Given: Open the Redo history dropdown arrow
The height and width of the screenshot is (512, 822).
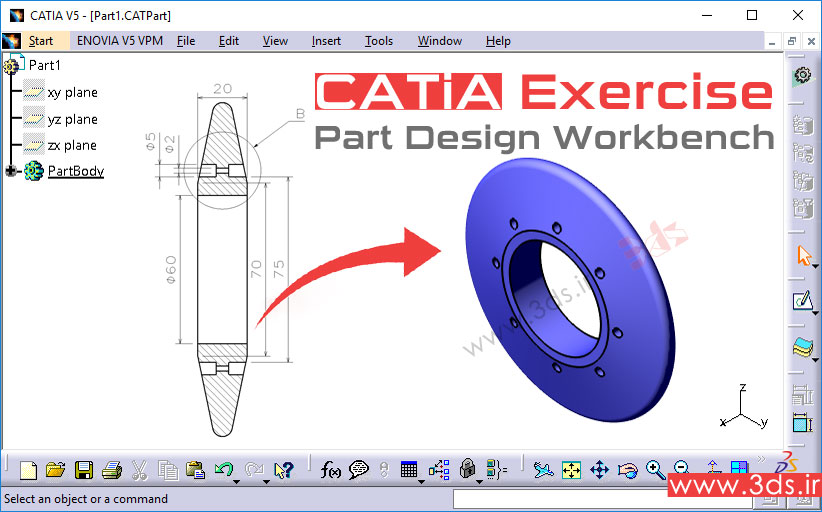Looking at the screenshot, I should (266, 481).
